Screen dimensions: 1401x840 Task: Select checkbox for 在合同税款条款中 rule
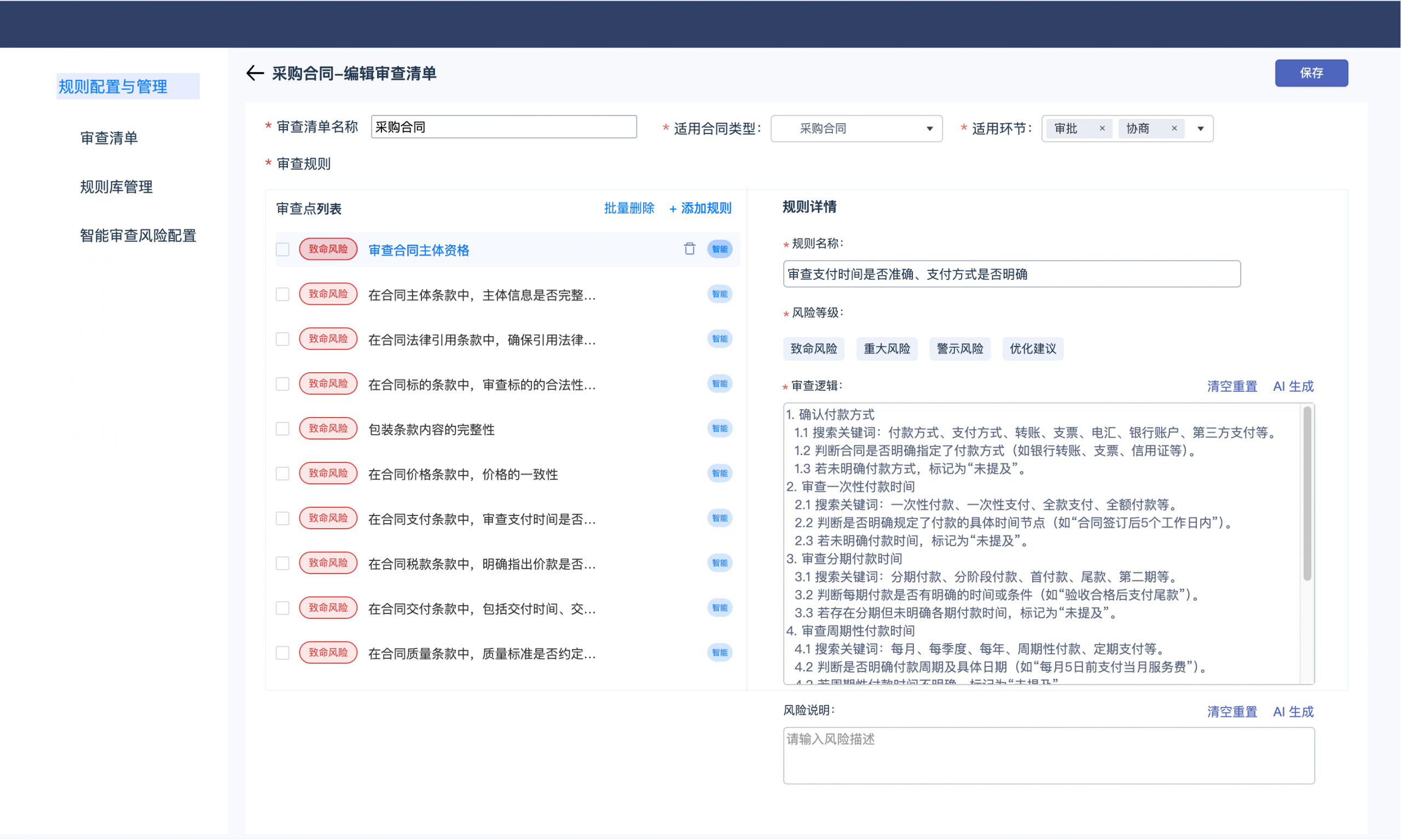coord(282,563)
